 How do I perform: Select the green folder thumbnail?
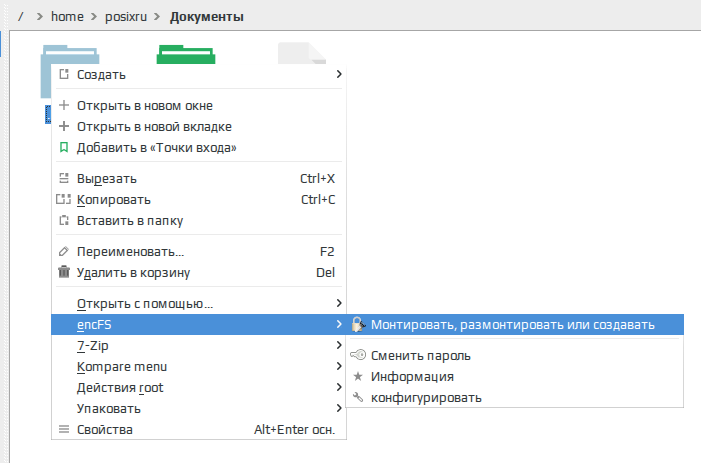[186, 54]
